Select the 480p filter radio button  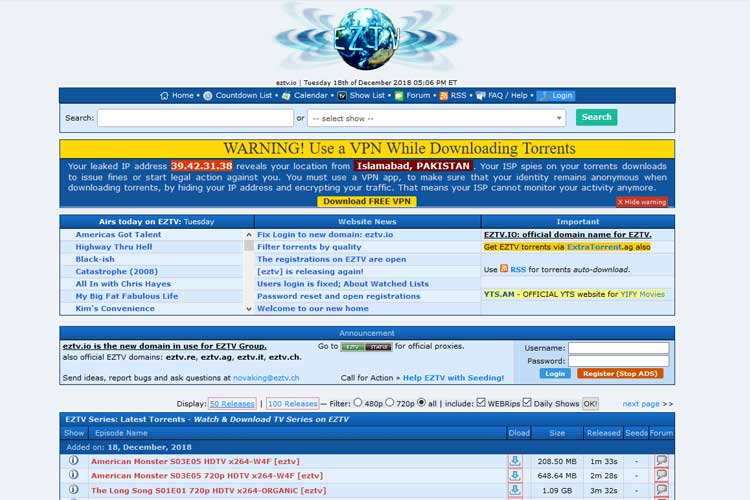click(358, 402)
